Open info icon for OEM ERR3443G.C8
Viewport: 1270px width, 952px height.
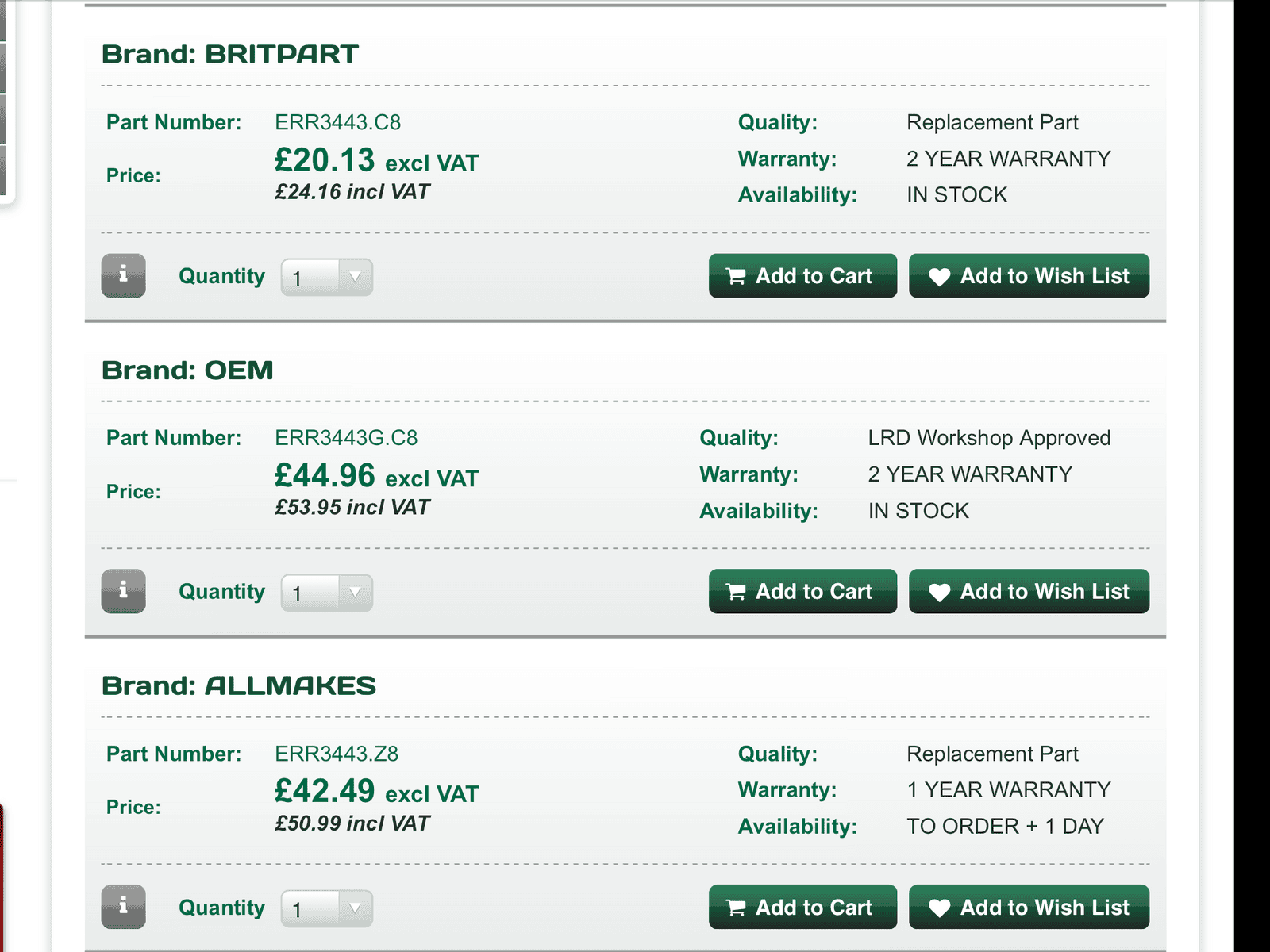click(123, 591)
